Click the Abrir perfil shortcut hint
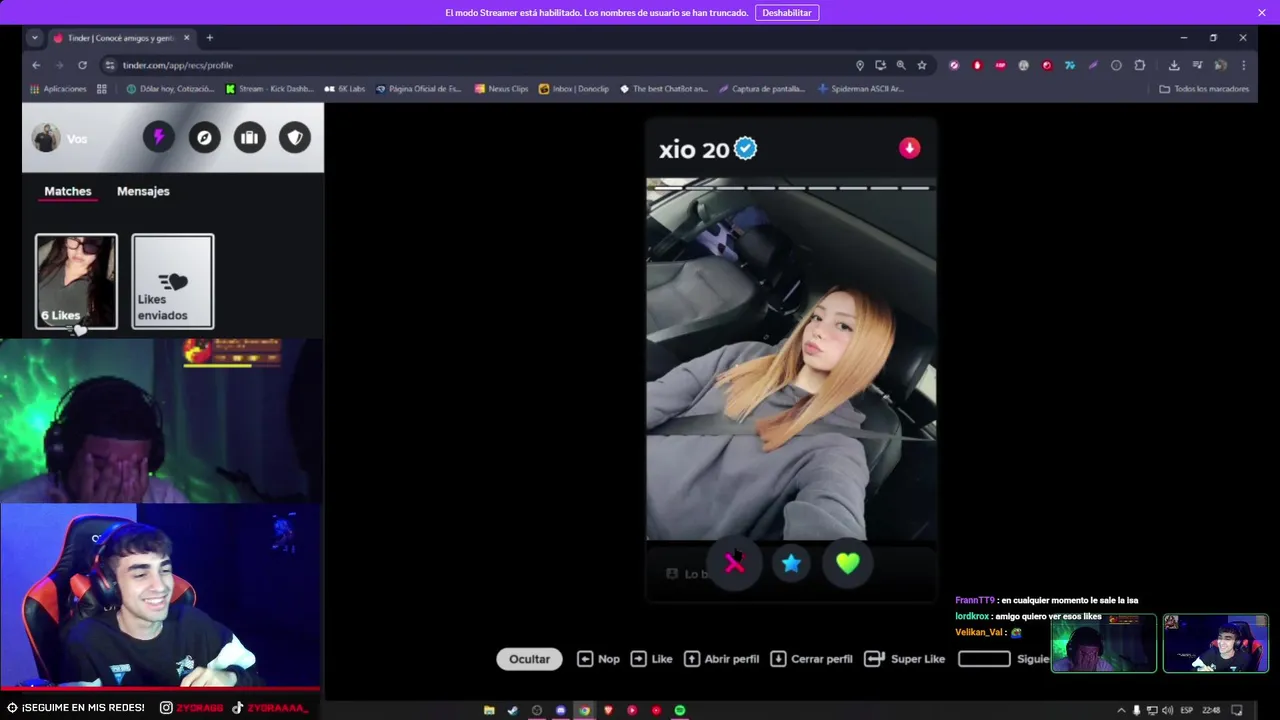The height and width of the screenshot is (720, 1280). [721, 659]
